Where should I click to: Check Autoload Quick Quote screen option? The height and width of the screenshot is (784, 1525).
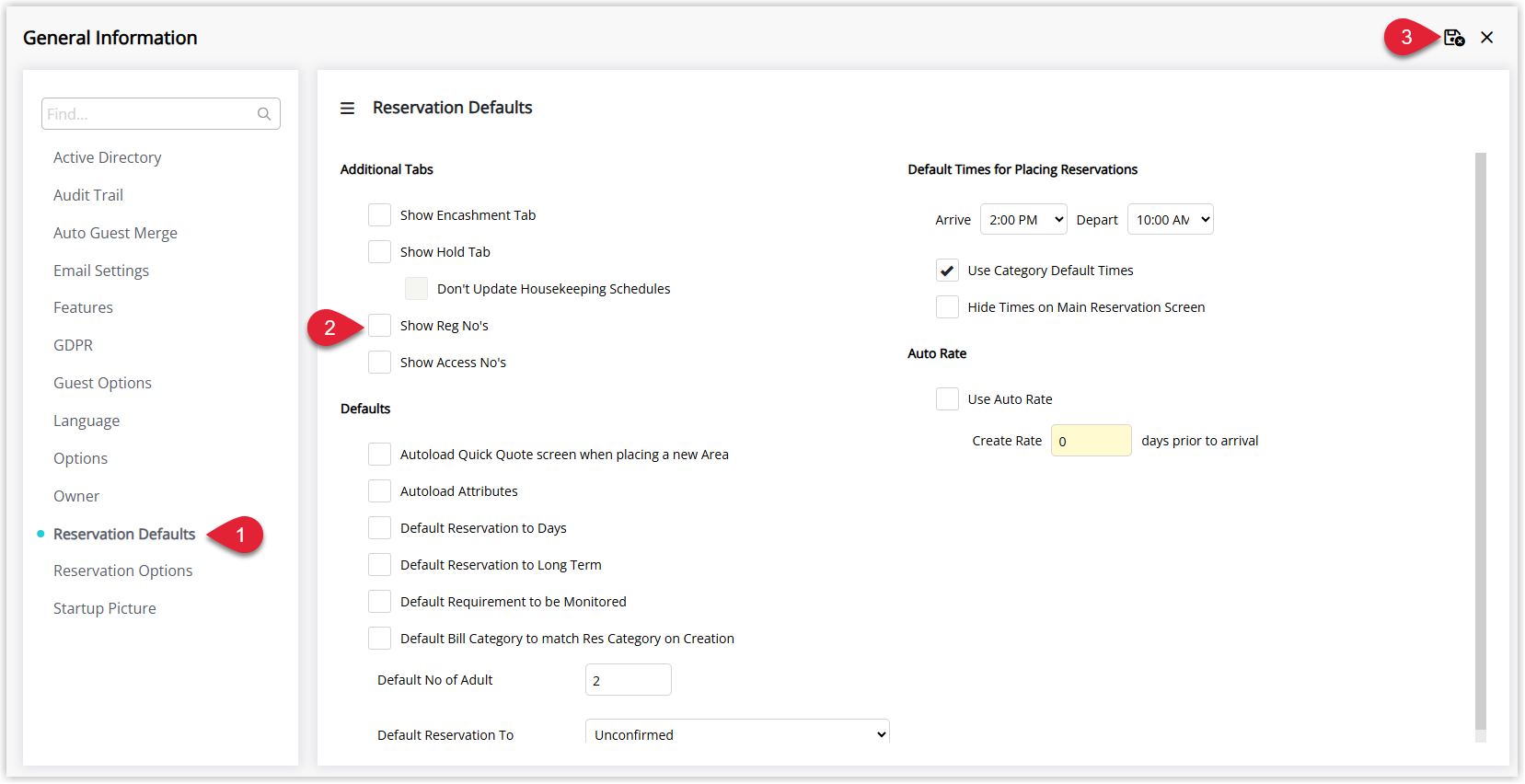[379, 455]
